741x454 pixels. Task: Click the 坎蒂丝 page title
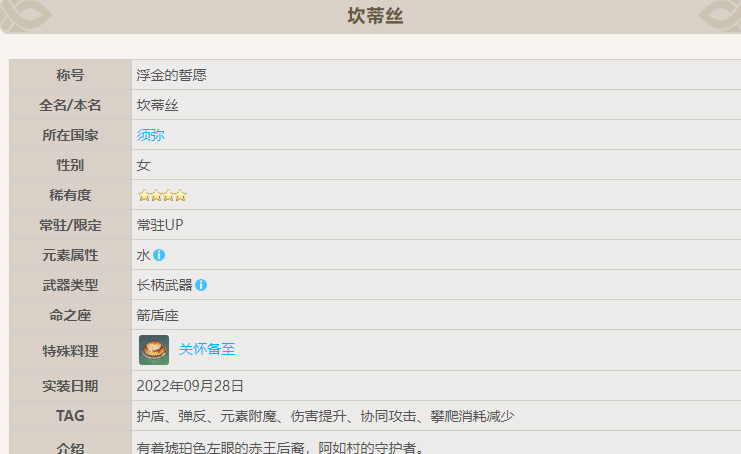click(x=375, y=15)
